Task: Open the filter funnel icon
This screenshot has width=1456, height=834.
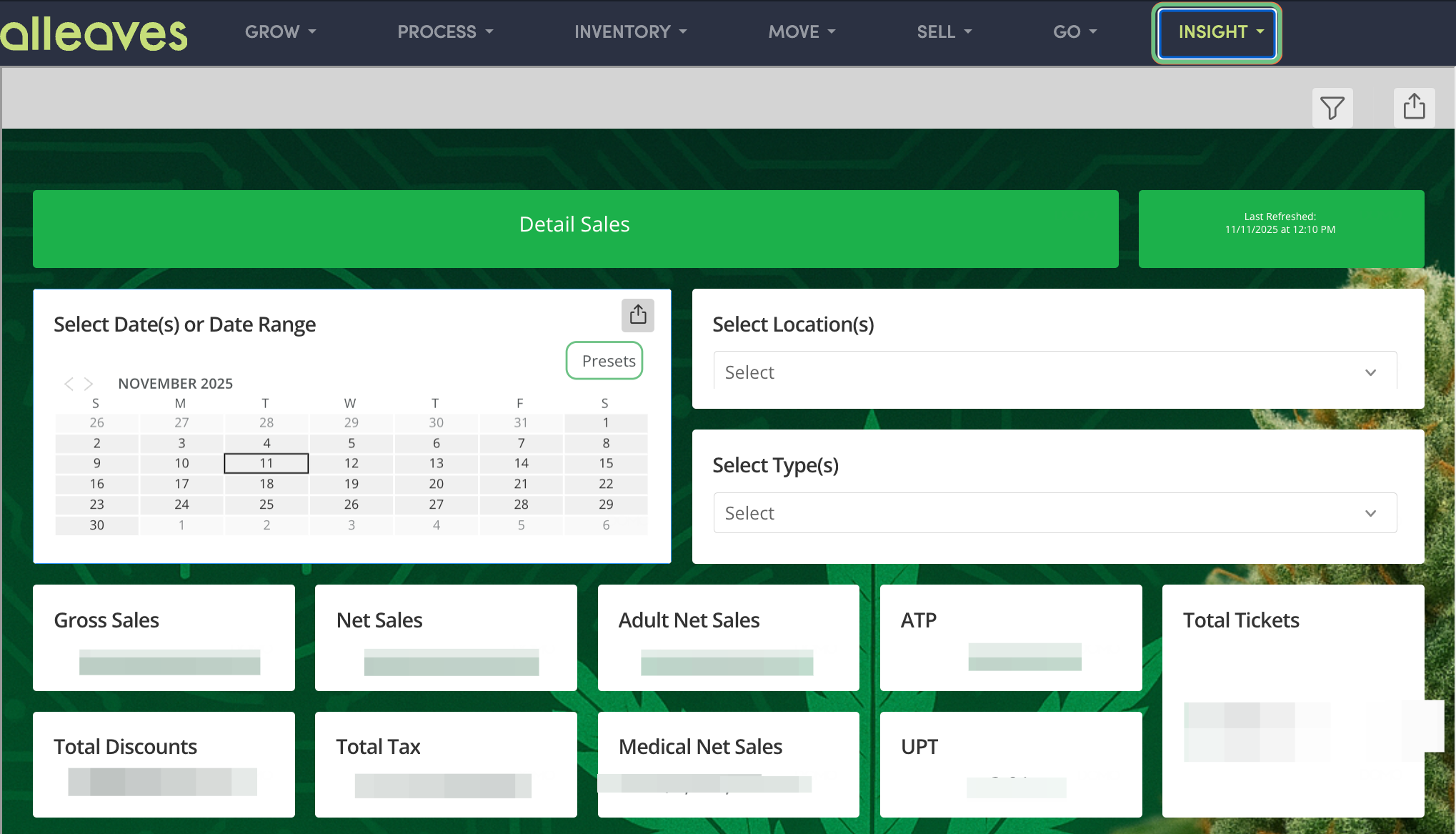Action: click(1332, 109)
